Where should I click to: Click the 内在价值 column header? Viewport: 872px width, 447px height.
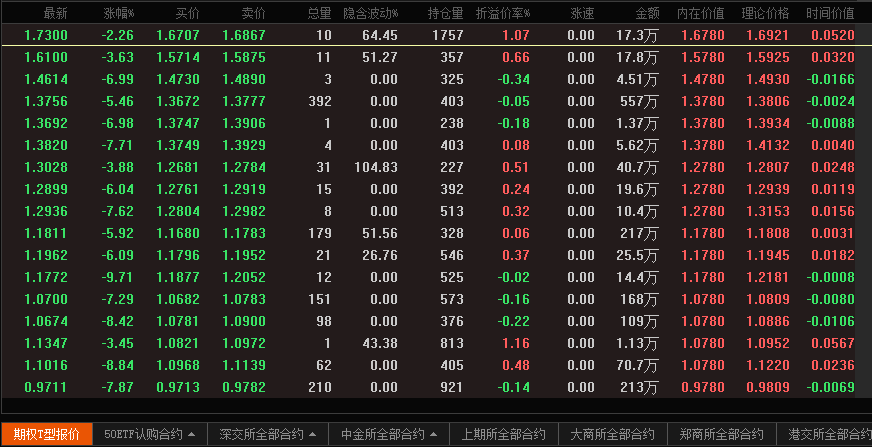(701, 13)
